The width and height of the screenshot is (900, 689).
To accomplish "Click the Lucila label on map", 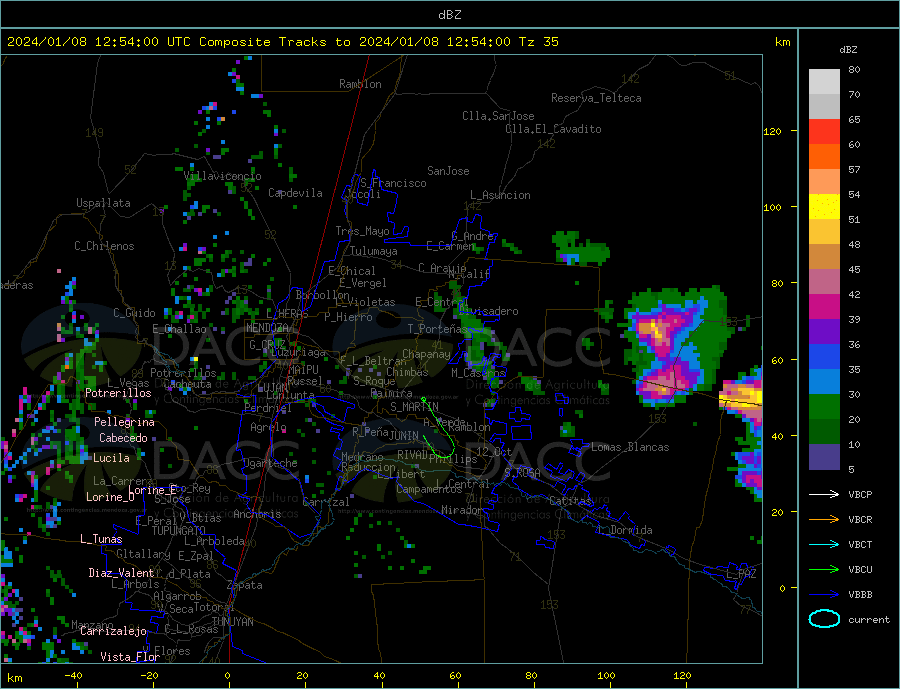I will click(x=111, y=458).
